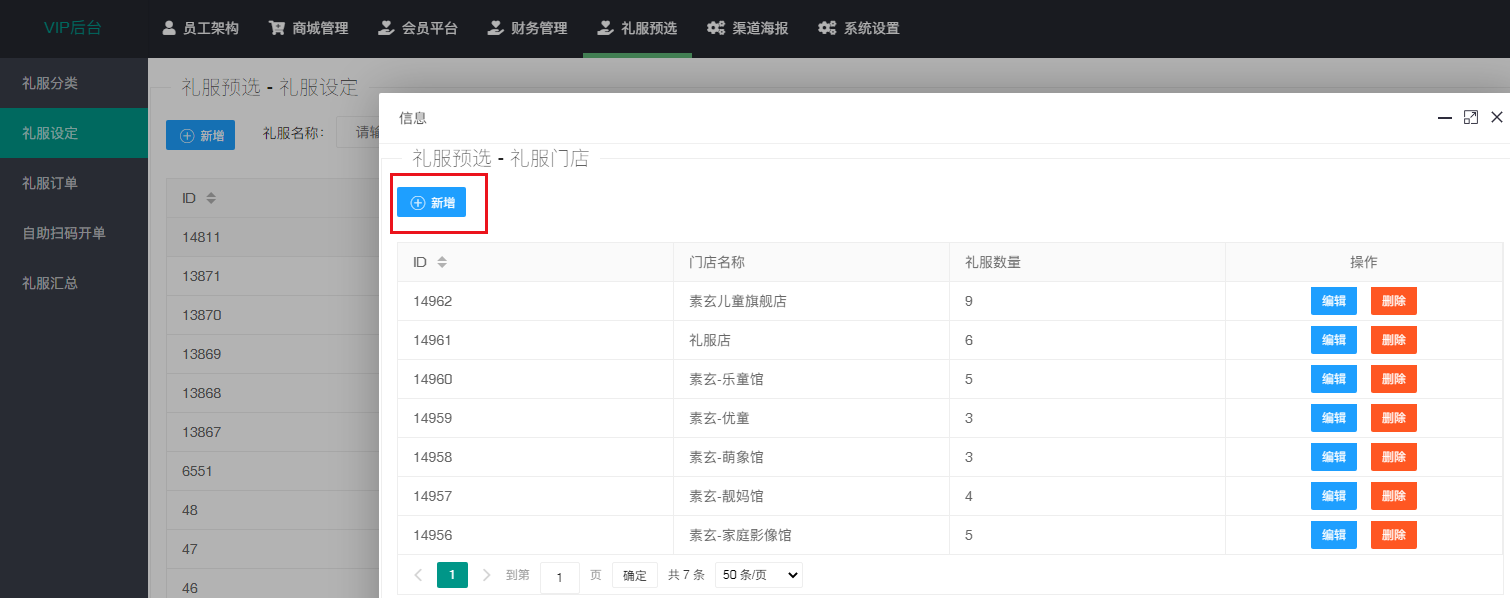Select 礼服订单 in the sidebar
The width and height of the screenshot is (1510, 598).
point(50,183)
